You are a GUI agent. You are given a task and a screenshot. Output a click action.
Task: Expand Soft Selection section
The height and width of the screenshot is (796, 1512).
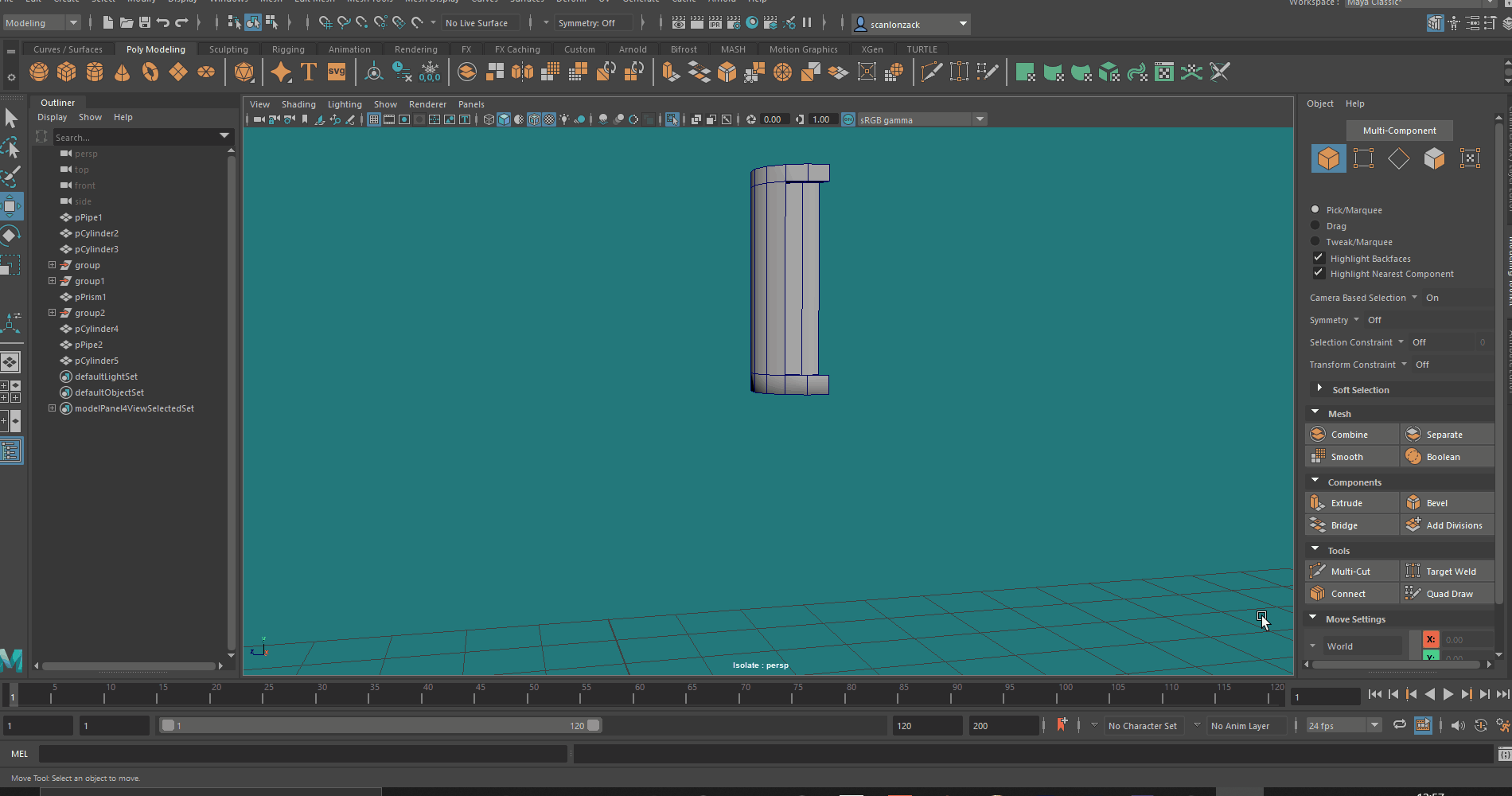coord(1319,389)
